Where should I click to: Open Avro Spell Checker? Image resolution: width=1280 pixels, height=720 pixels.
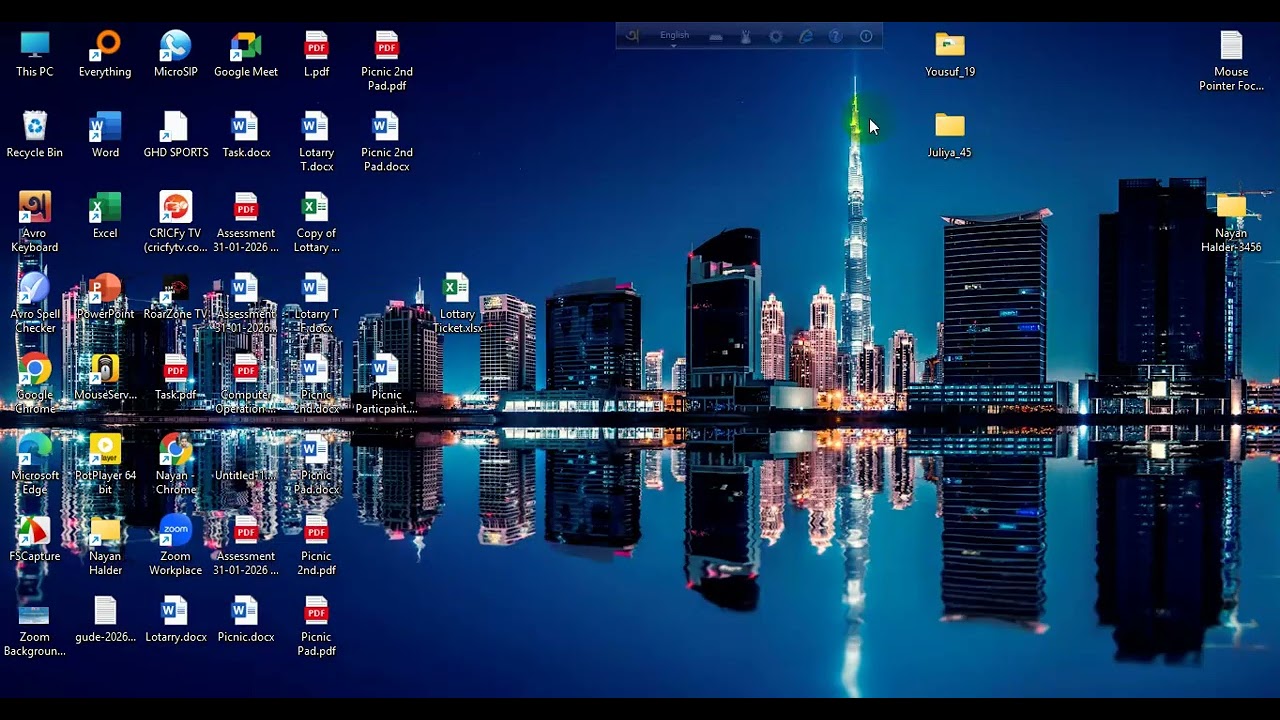point(35,304)
